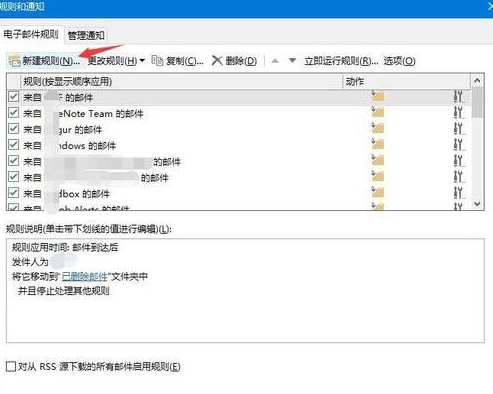Move selected rule up with arrow

pos(275,61)
